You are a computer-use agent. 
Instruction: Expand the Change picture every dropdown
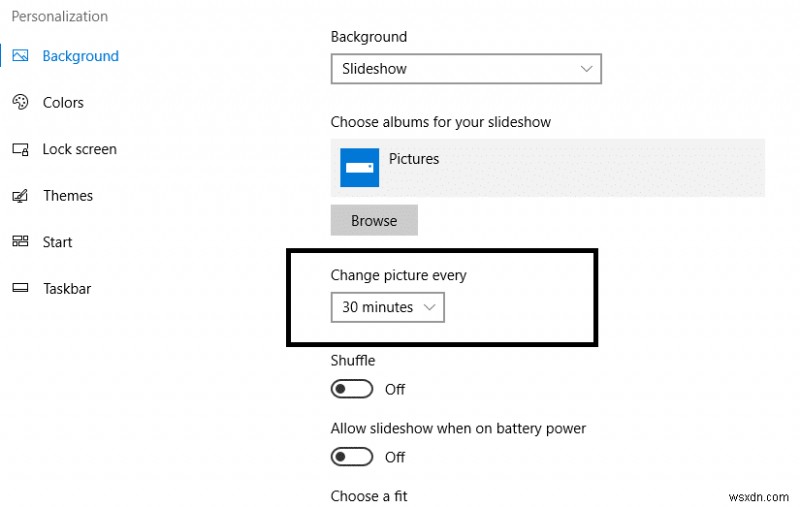387,307
